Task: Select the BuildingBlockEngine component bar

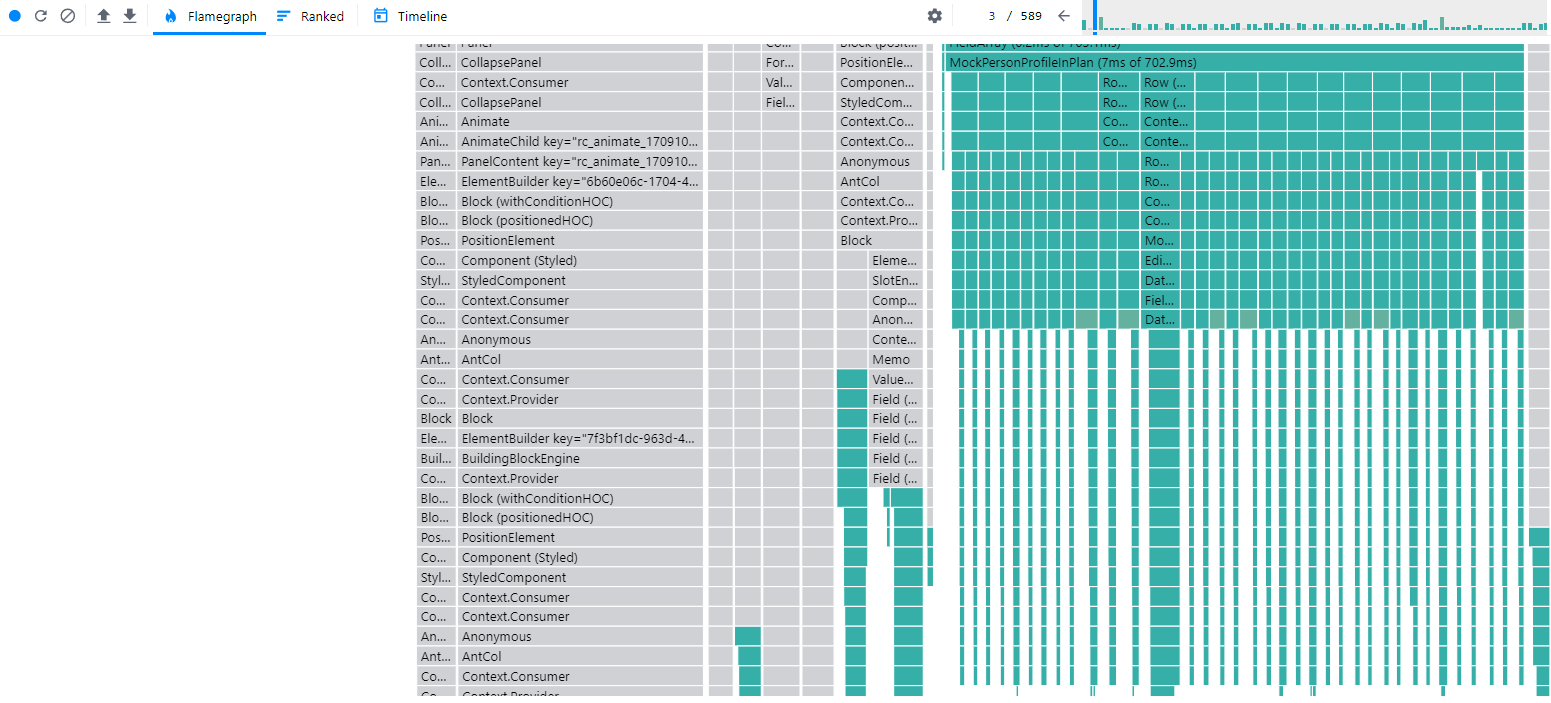Action: [580, 459]
